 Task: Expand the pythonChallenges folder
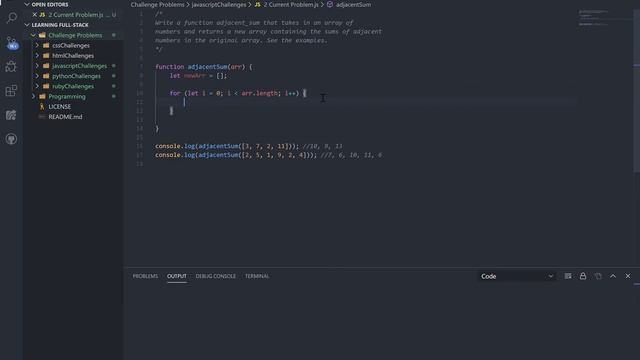(37, 76)
